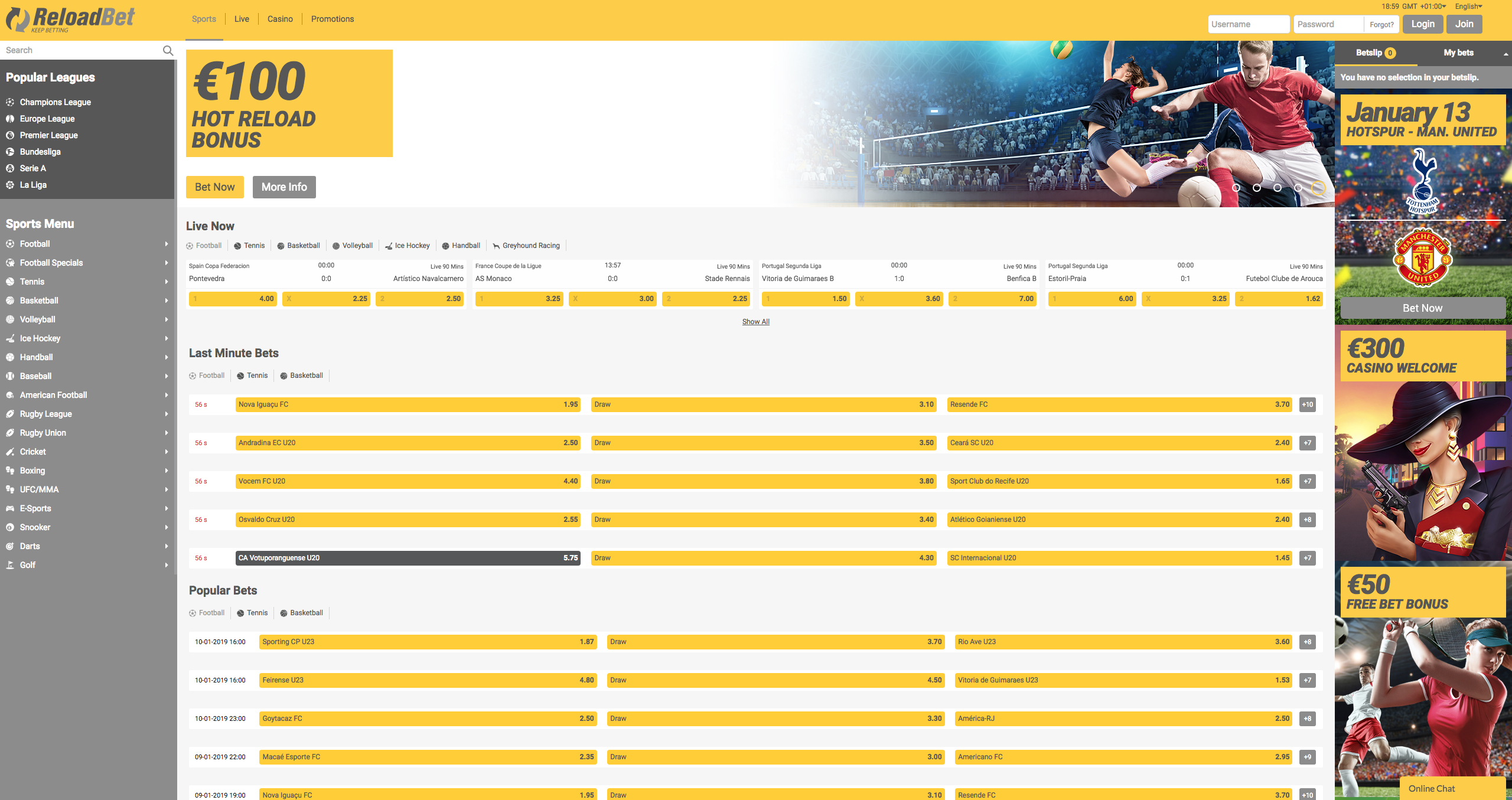Select the highlighted fifth carousel dot
Viewport: 1512px width, 800px height.
[1319, 188]
